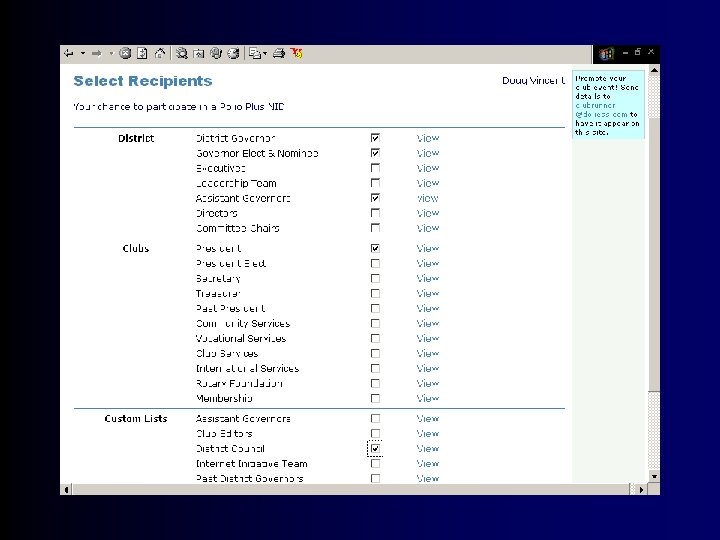Check the Club Editors checkbox
This screenshot has width=720, height=540.
375,433
